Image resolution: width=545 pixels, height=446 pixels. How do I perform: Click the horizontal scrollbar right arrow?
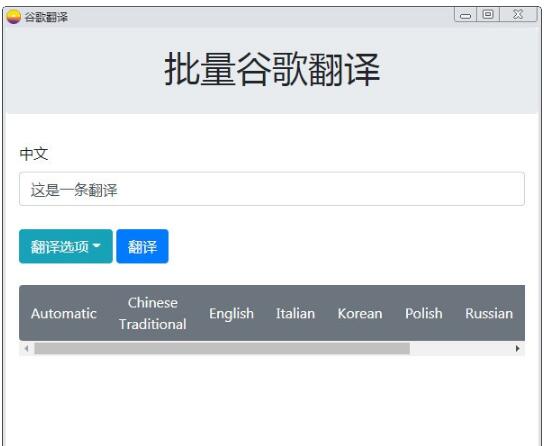coord(518,348)
